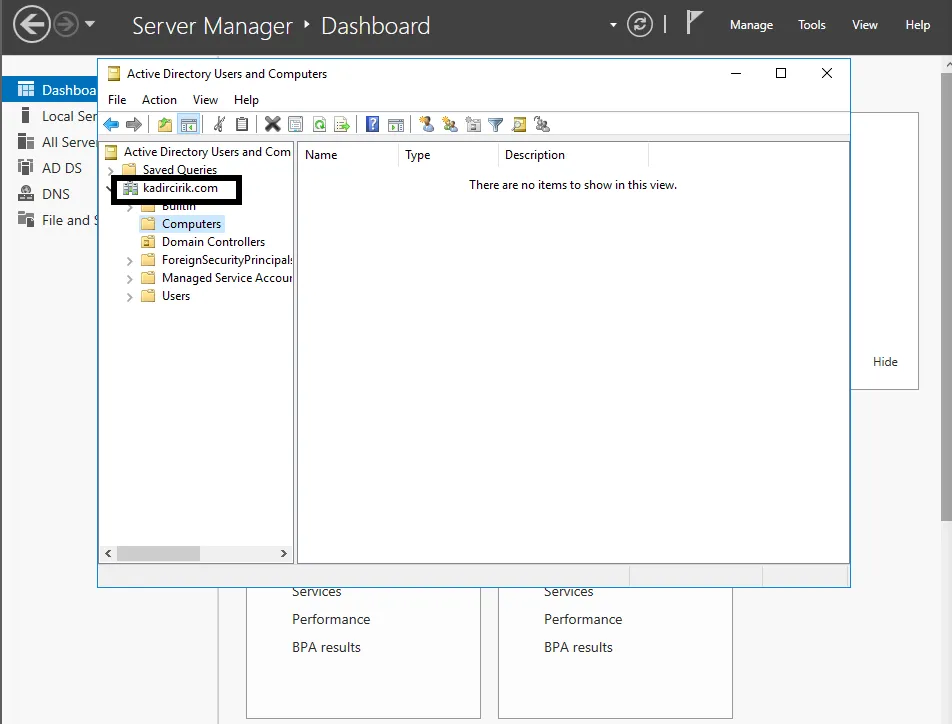
Task: Select Saved Queries folder
Action: tap(180, 169)
